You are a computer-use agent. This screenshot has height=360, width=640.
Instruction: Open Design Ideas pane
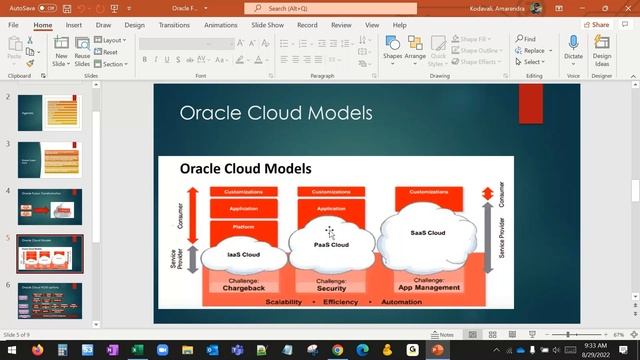[x=602, y=51]
